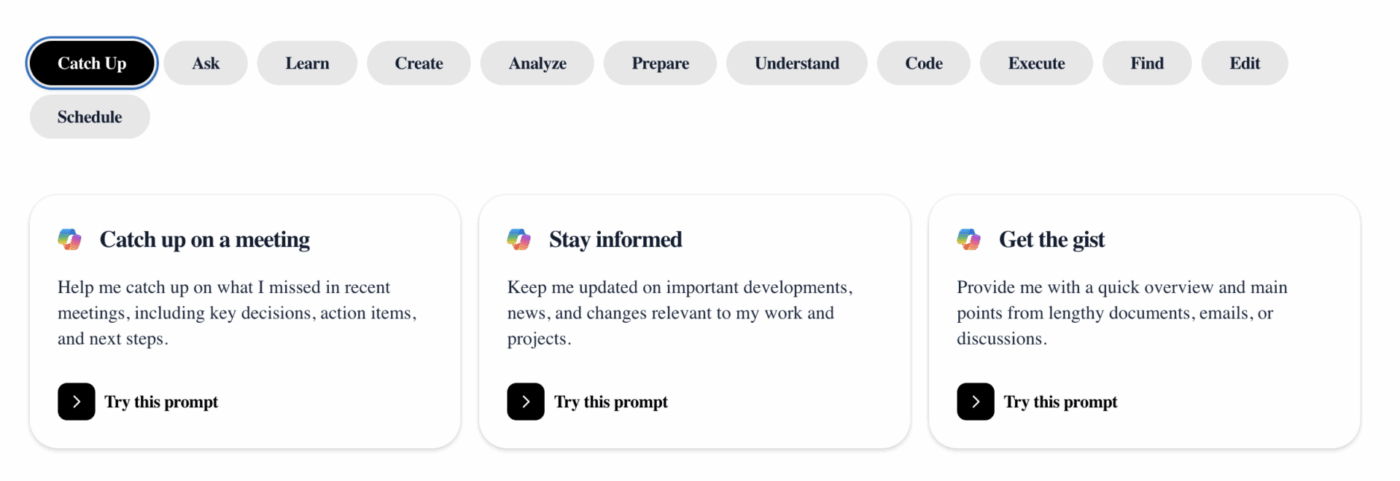Click arrow icon in Stay informed card
Viewport: 1400px width, 481px height.
pos(526,402)
